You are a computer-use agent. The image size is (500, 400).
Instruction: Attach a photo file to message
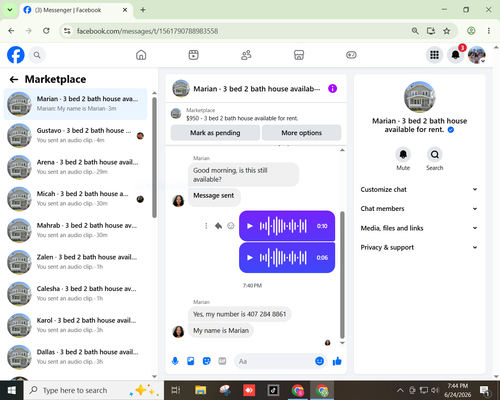191,361
